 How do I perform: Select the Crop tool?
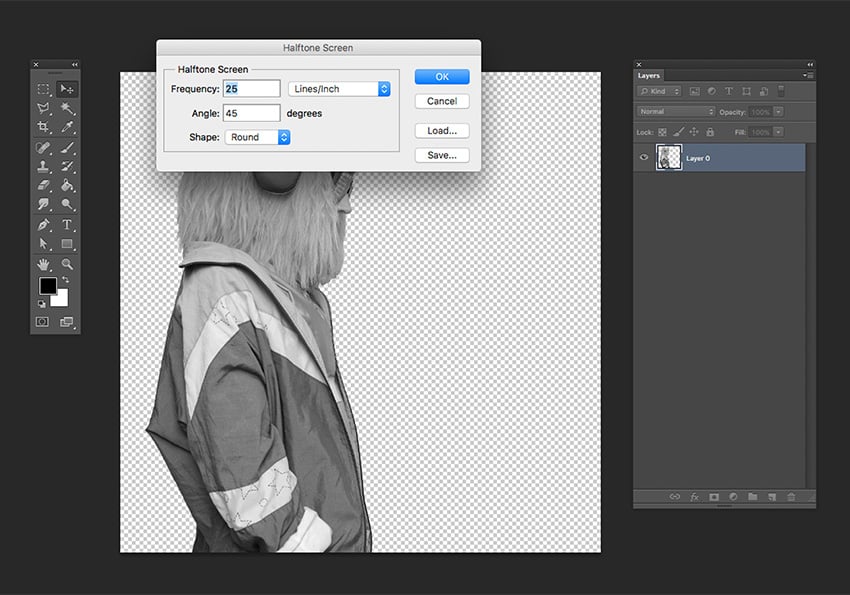43,127
